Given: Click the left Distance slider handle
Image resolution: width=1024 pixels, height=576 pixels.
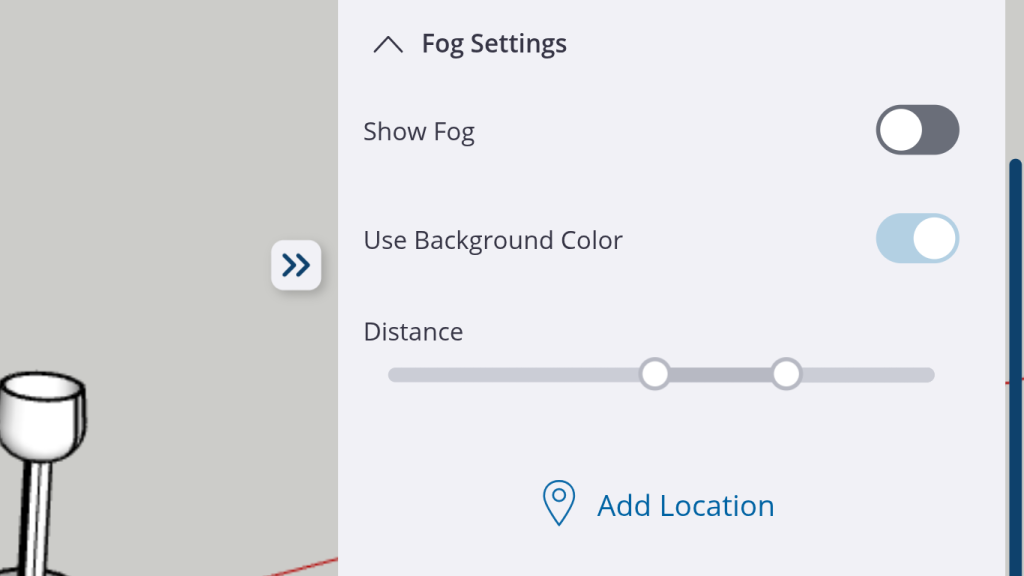Looking at the screenshot, I should [x=655, y=374].
